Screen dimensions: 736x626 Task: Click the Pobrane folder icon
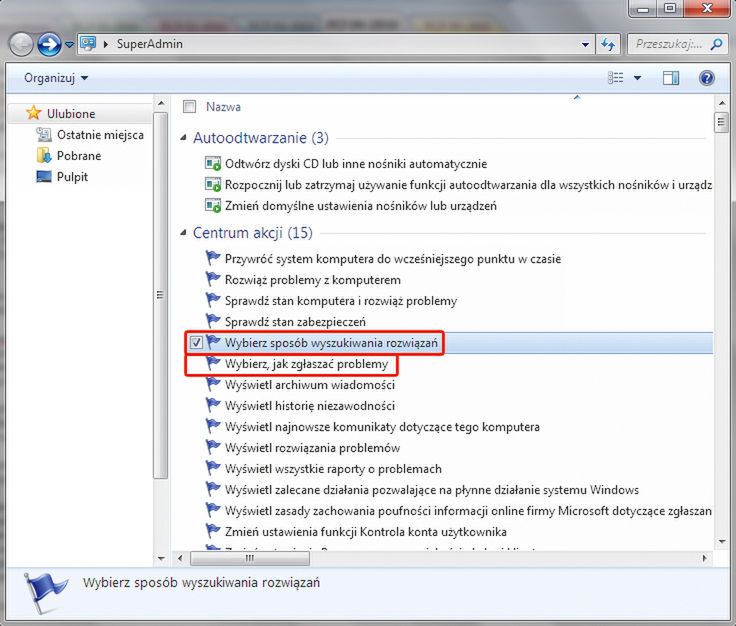[44, 155]
